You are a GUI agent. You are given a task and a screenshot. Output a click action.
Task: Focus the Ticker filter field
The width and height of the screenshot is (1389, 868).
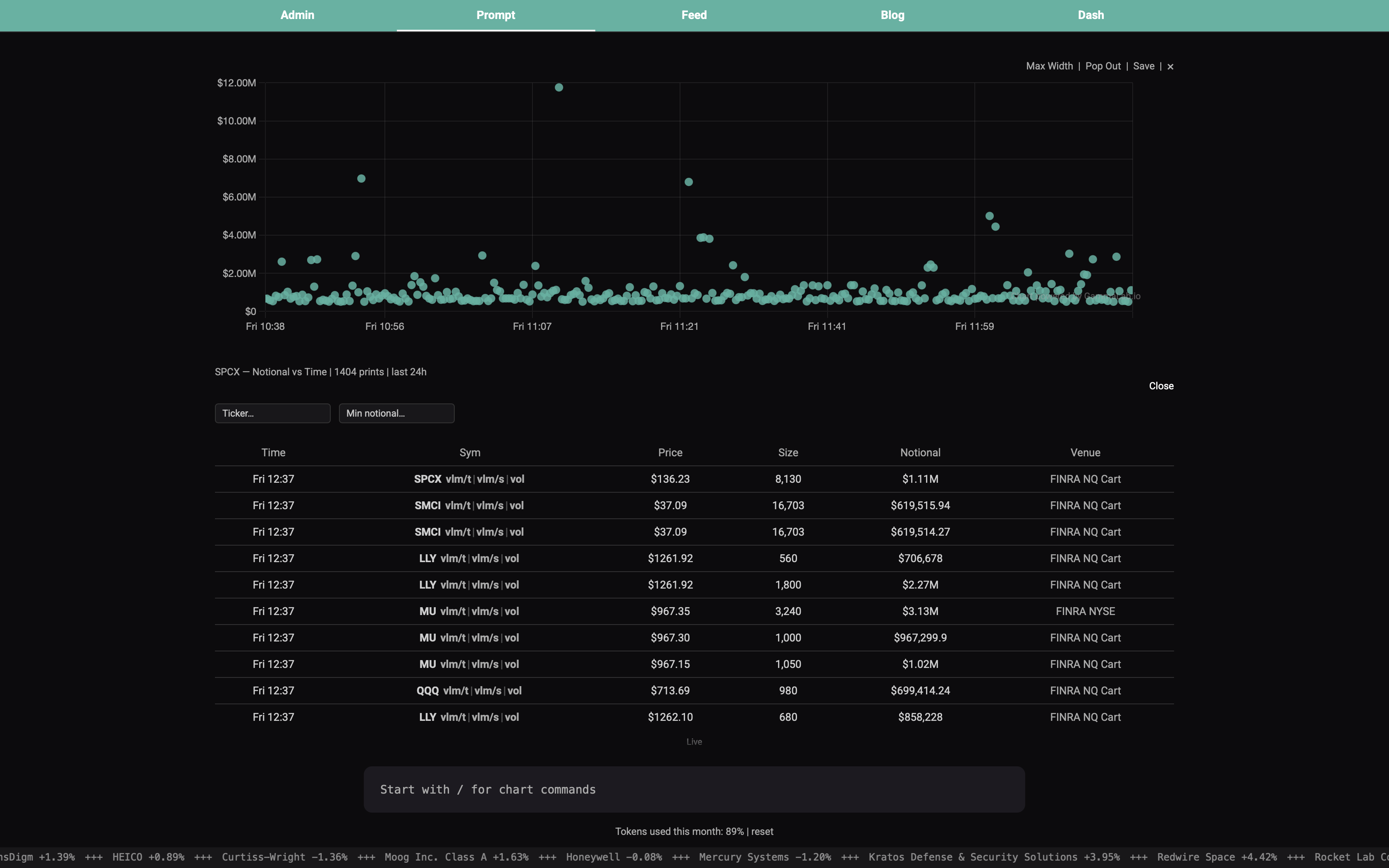(273, 413)
